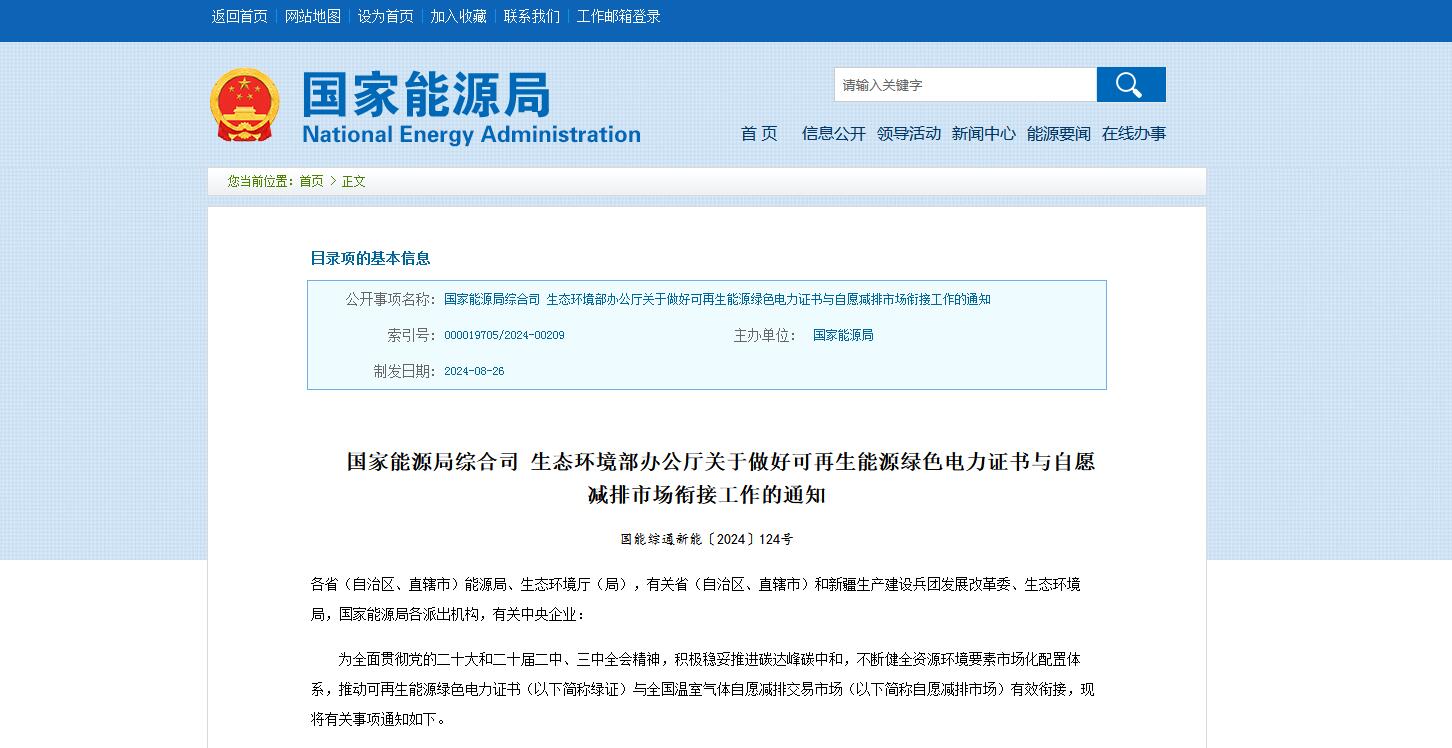This screenshot has width=1452, height=748.
Task: Open 新闻中心 in navigation bar
Action: [983, 134]
